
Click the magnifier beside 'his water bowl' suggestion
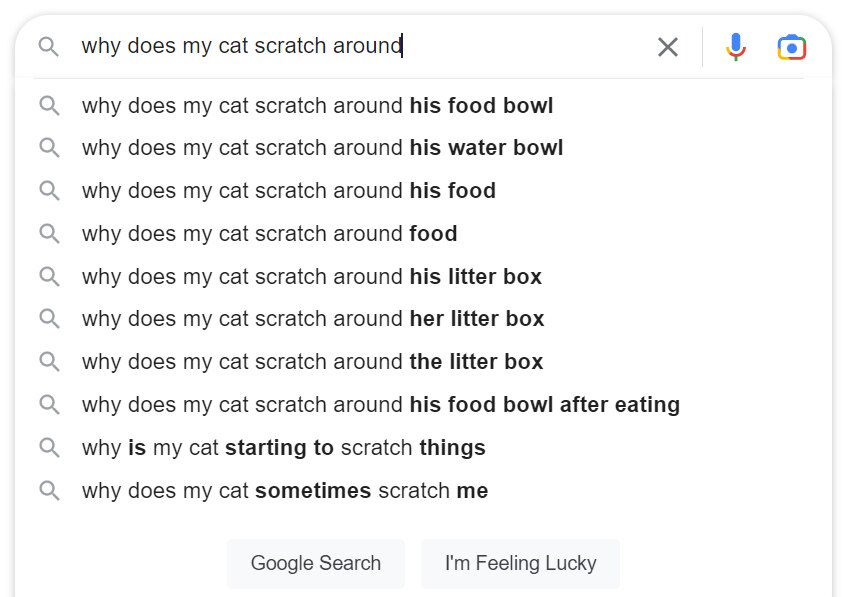coord(49,147)
